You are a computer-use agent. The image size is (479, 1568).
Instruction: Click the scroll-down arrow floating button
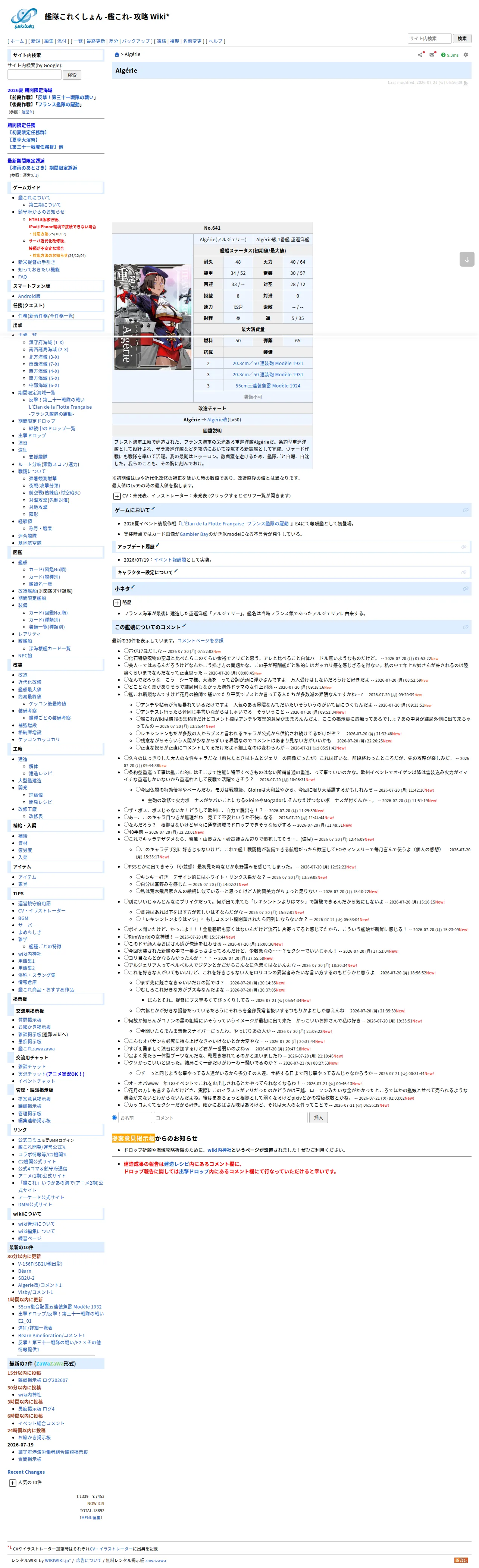coord(467,259)
